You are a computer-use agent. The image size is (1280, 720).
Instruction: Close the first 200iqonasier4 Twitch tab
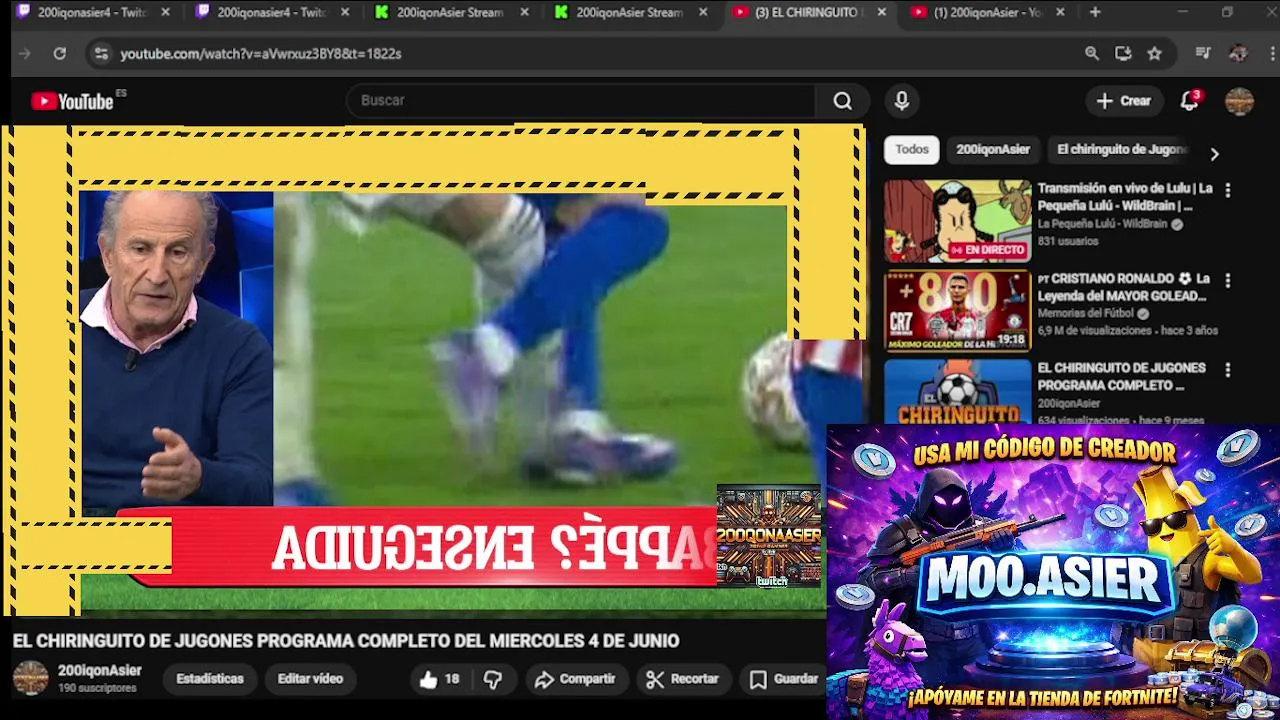[x=165, y=12]
